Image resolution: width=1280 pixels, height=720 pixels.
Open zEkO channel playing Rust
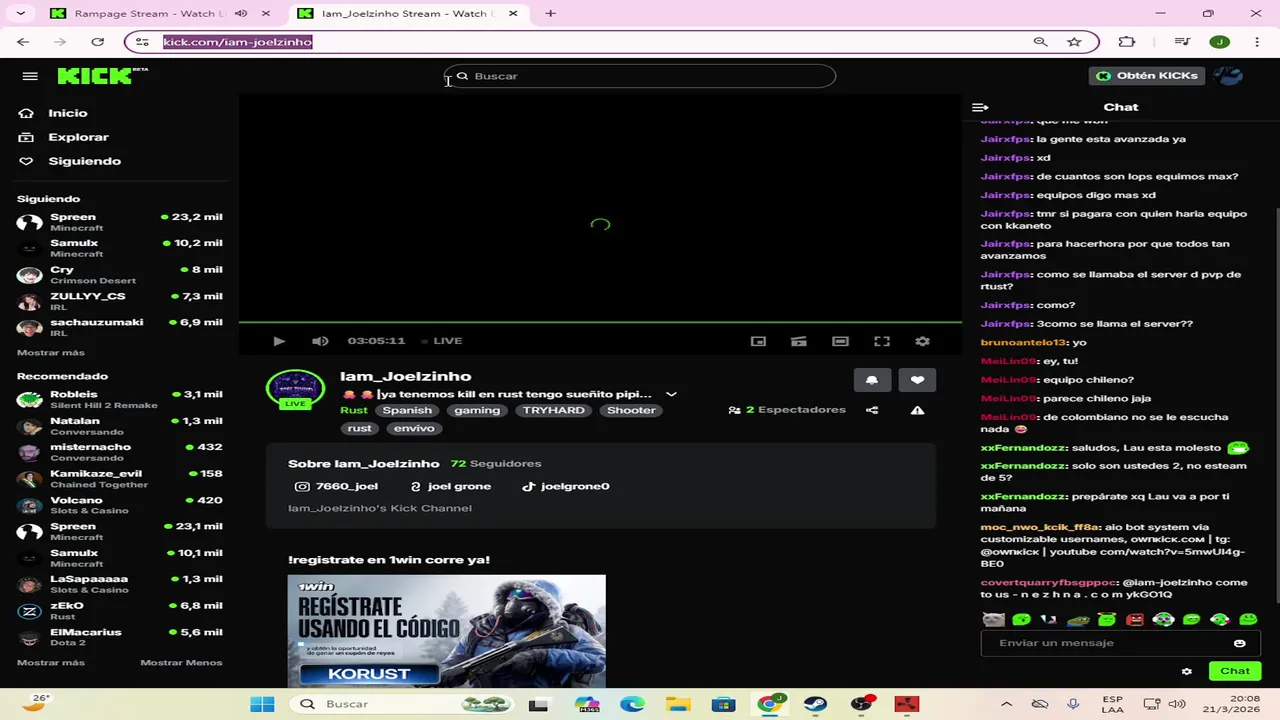[120, 610]
